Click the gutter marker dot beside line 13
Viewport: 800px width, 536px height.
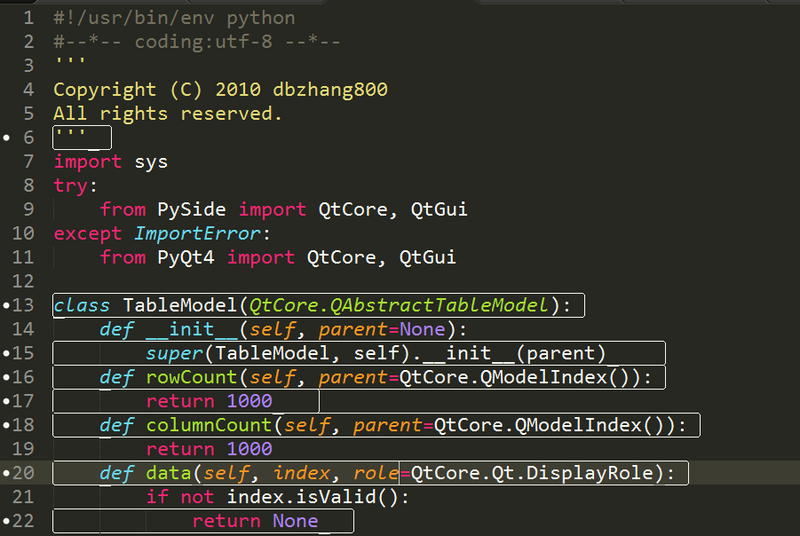[6, 306]
